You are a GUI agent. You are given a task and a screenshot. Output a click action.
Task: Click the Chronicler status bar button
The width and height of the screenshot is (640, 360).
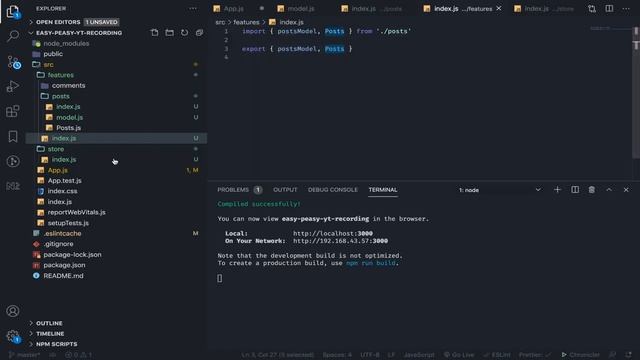click(x=580, y=355)
